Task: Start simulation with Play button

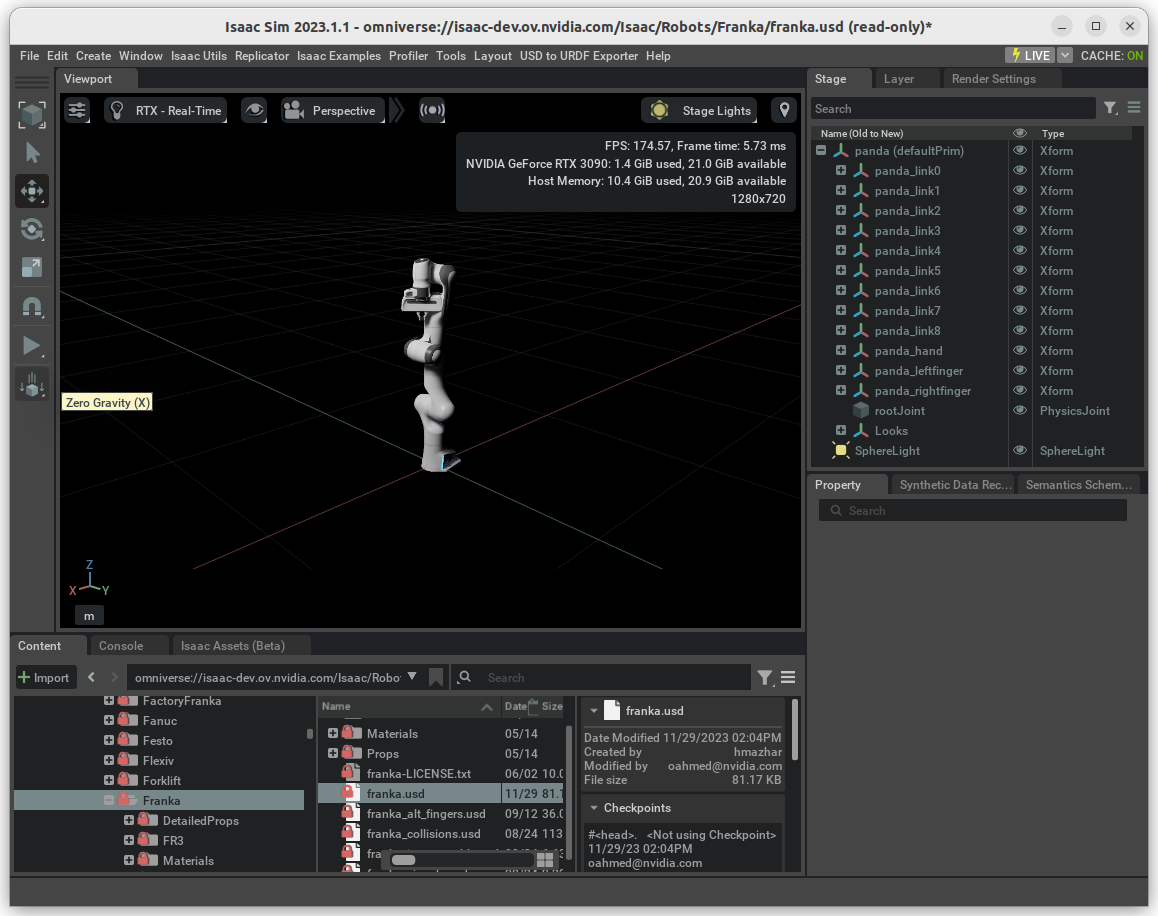Action: tap(32, 346)
